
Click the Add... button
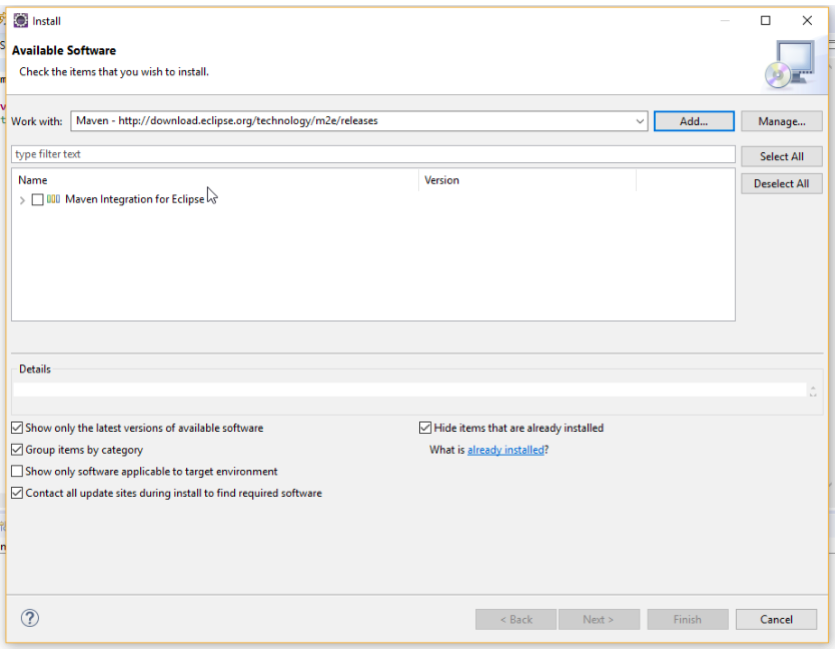pyautogui.click(x=694, y=121)
